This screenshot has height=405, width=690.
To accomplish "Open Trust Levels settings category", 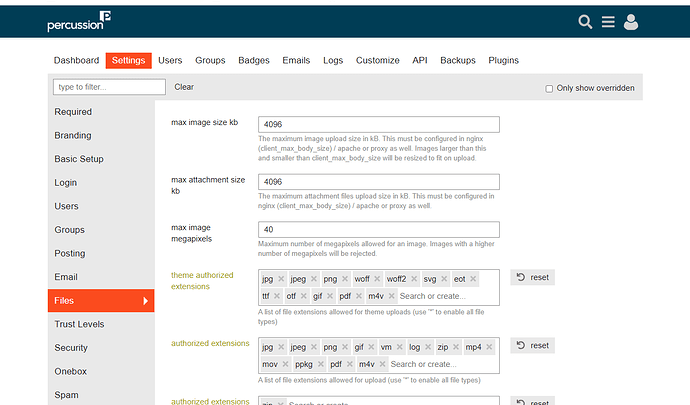I will point(101,324).
